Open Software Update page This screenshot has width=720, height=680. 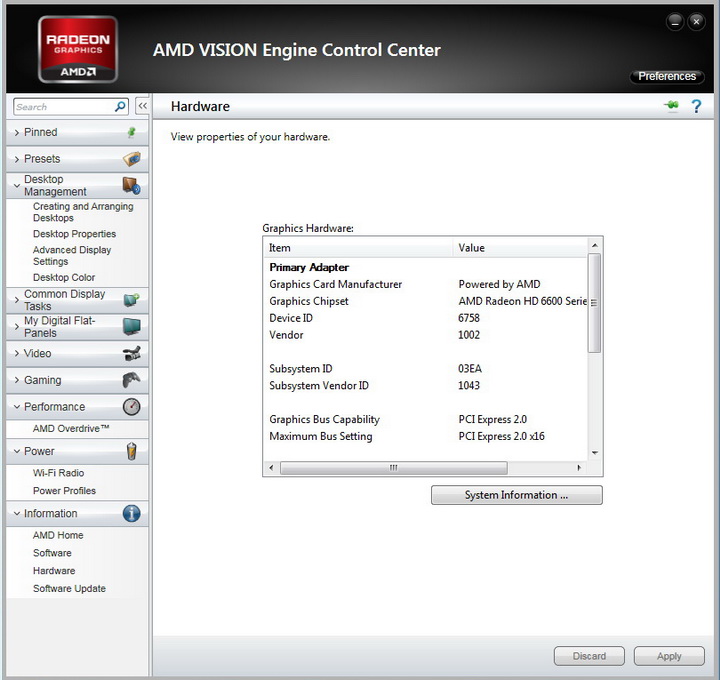pyautogui.click(x=69, y=589)
